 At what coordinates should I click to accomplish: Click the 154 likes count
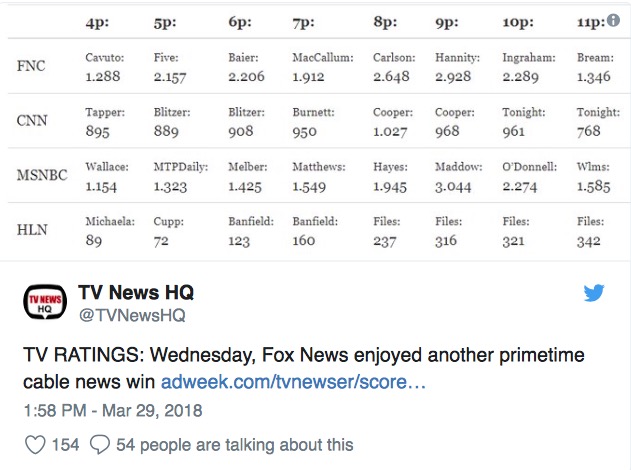[65, 445]
